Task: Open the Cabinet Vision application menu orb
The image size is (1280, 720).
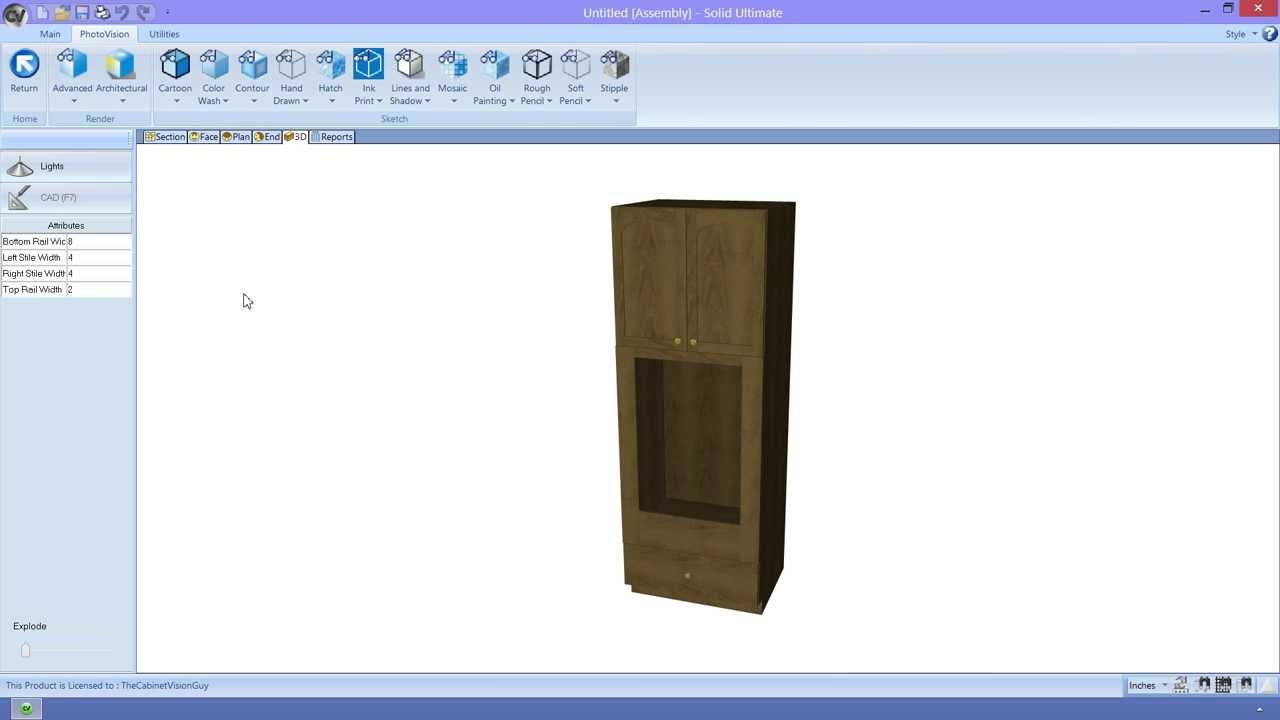Action: [15, 13]
